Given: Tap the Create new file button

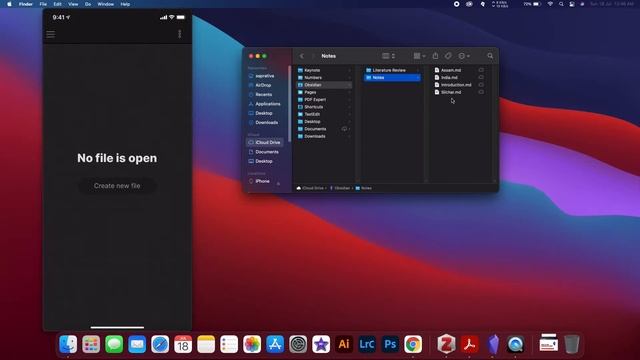Looking at the screenshot, I should (117, 186).
